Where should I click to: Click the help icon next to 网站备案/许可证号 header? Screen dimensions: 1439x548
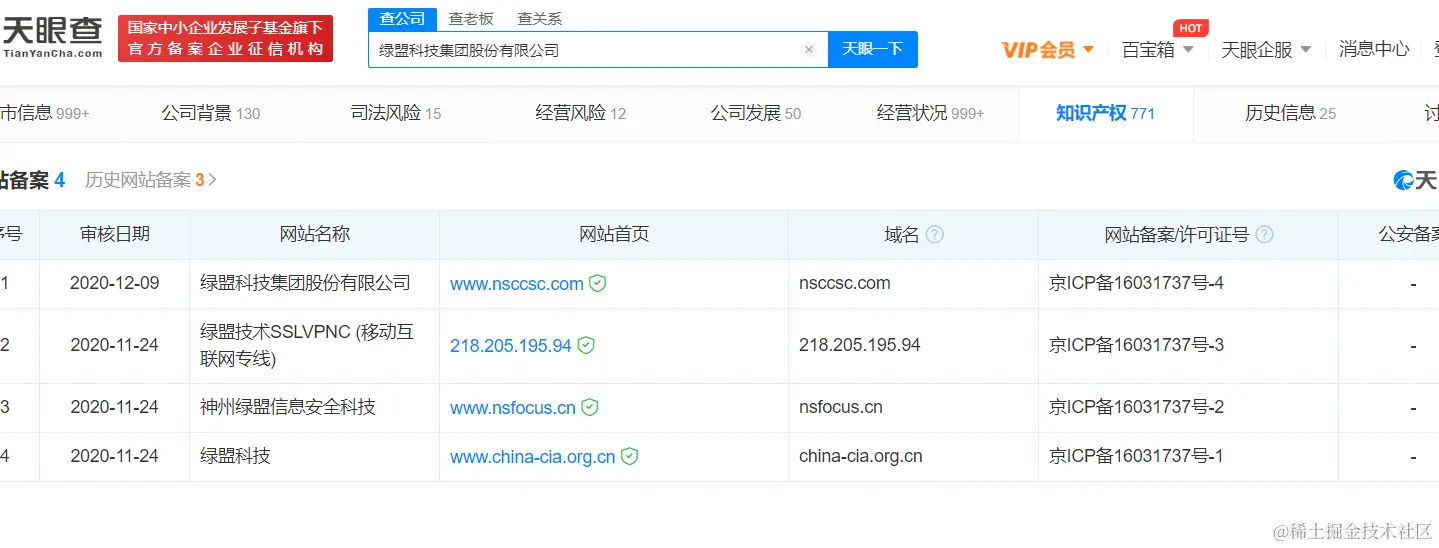1264,234
